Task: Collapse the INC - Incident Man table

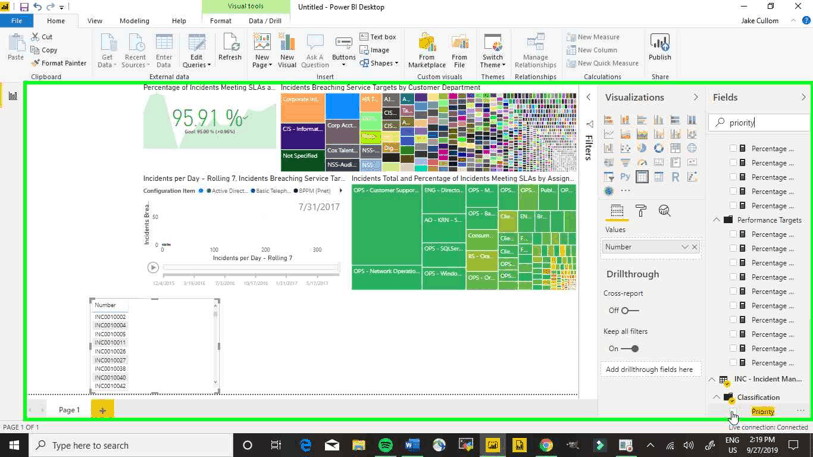Action: tap(712, 379)
